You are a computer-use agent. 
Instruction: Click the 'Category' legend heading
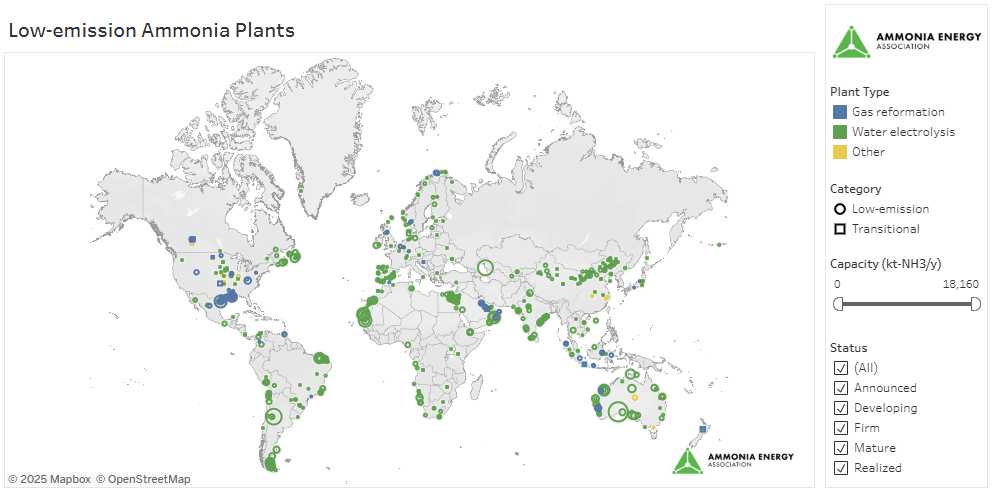854,189
